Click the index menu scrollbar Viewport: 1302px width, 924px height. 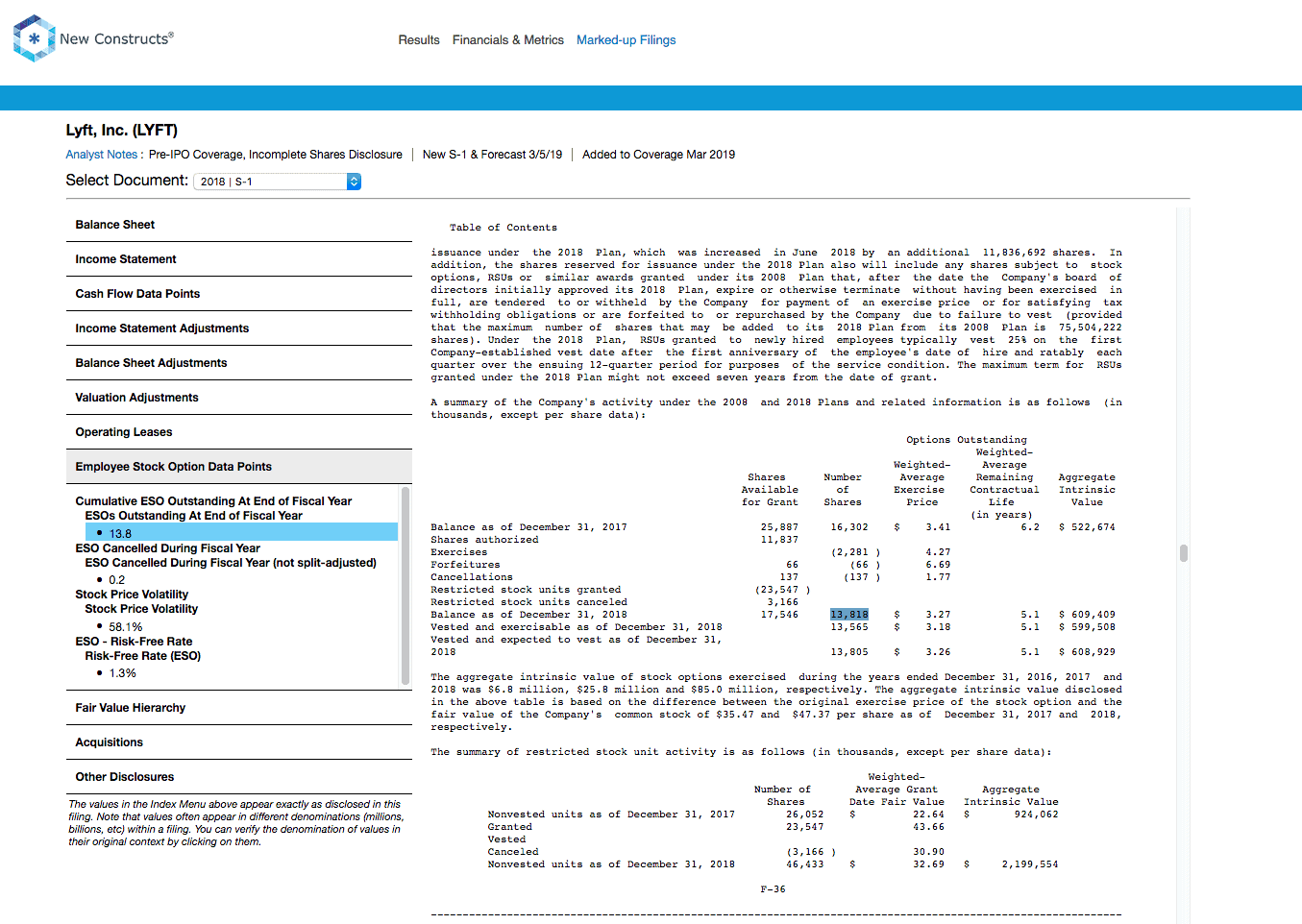405,586
